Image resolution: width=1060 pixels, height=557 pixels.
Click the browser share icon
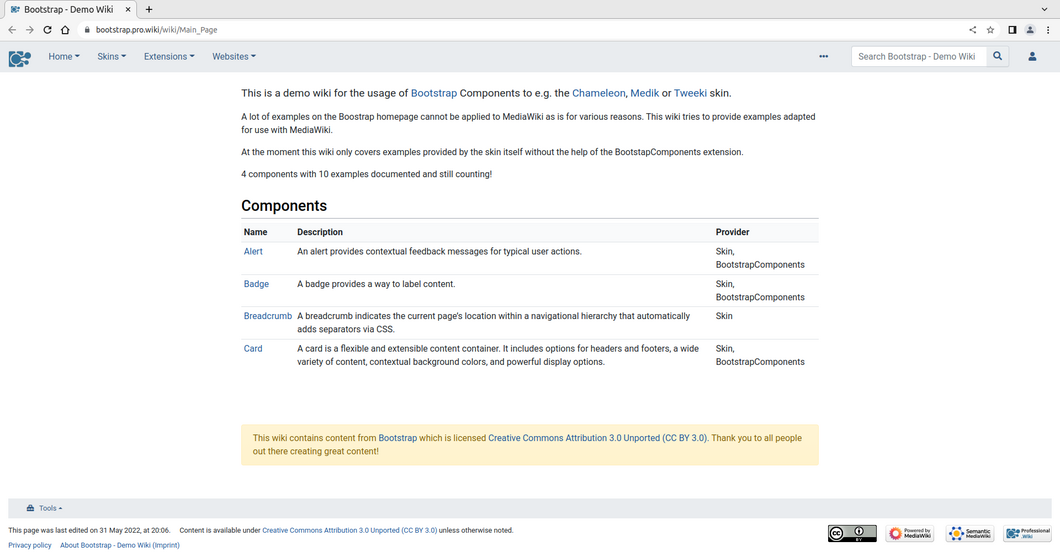(x=972, y=30)
